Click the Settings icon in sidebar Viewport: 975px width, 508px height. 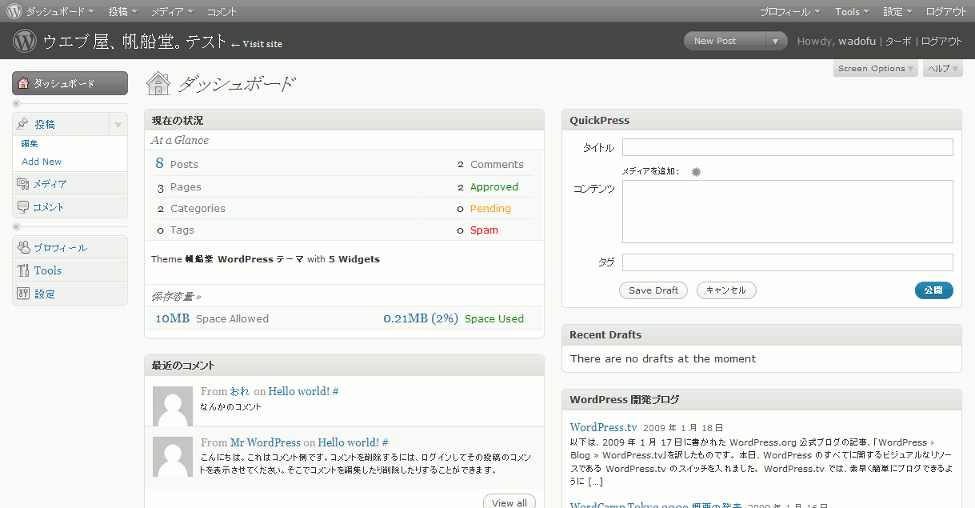click(x=24, y=294)
